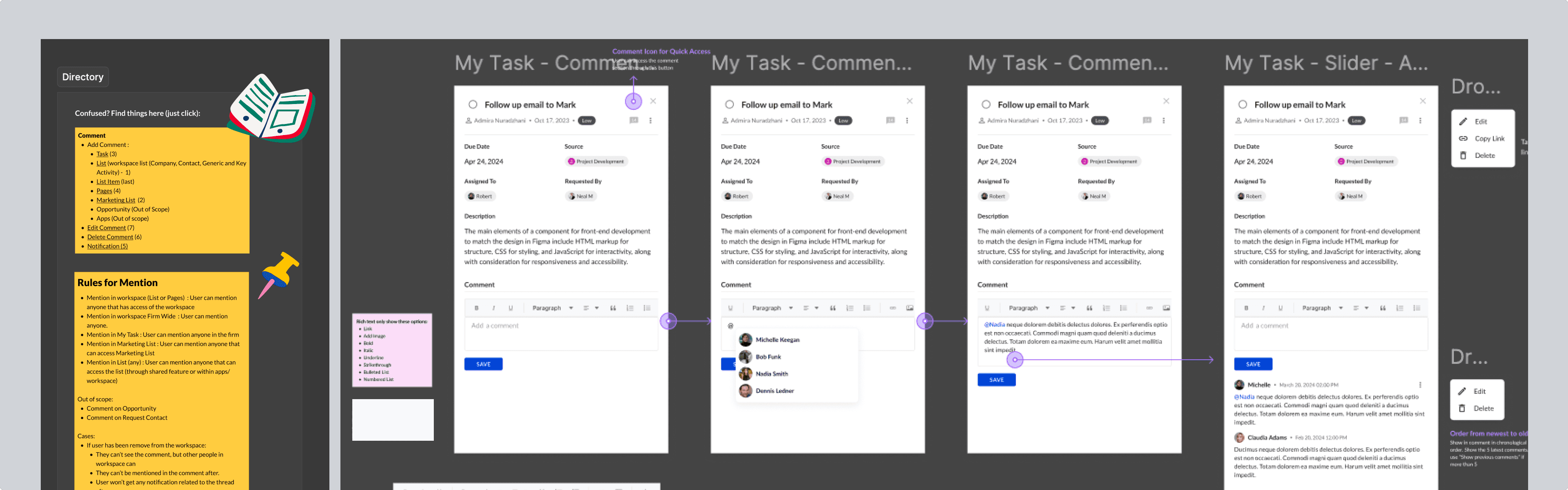
Task: Click Bold icon in Slider frame toolbar
Action: coord(1246,308)
